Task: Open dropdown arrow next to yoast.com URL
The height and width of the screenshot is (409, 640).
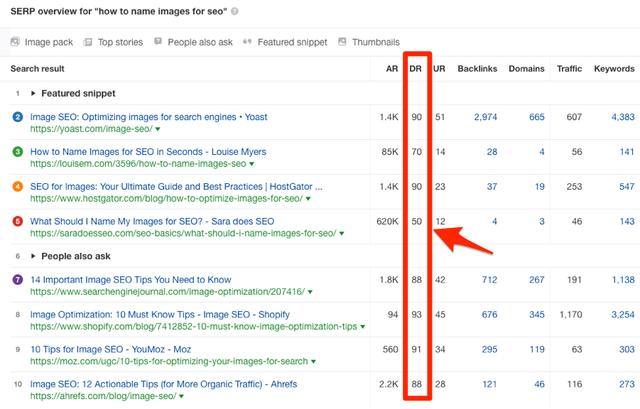Action: pyautogui.click(x=158, y=129)
